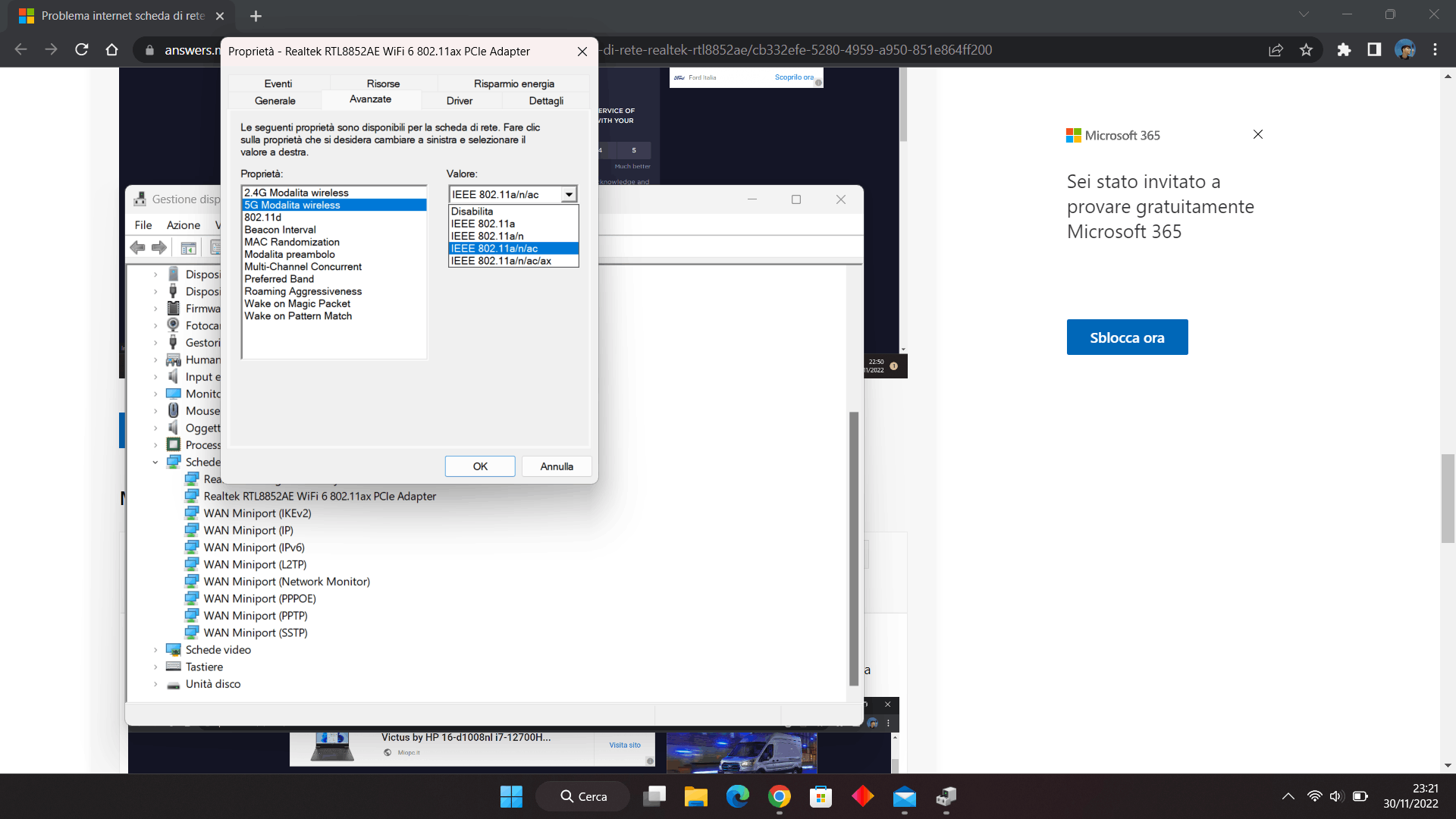Open Microsoft Store from taskbar
This screenshot has width=1456, height=819.
coord(821,797)
